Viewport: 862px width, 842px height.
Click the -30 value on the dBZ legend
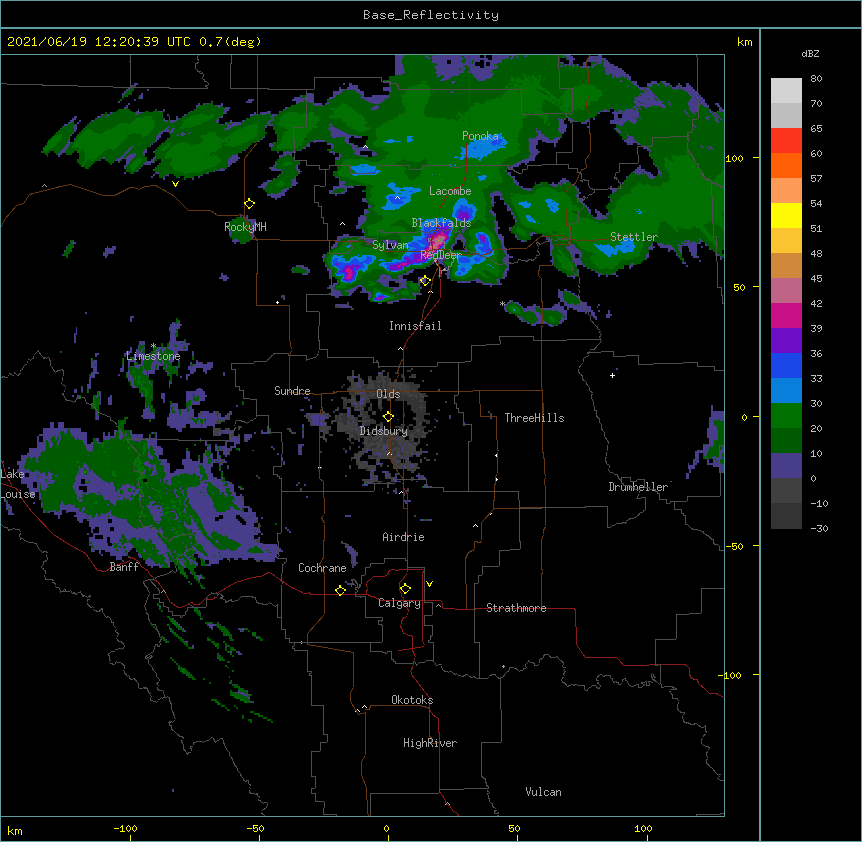(819, 528)
